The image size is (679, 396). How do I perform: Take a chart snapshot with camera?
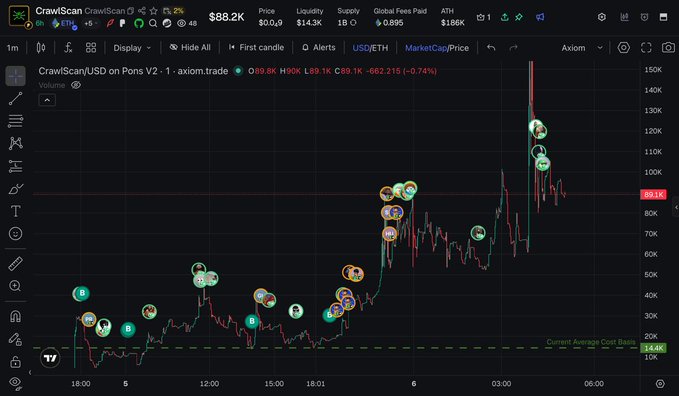click(668, 48)
